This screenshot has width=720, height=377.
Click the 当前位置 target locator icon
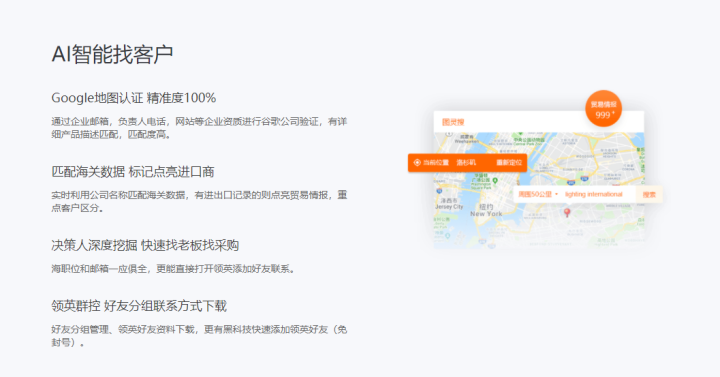pos(417,163)
